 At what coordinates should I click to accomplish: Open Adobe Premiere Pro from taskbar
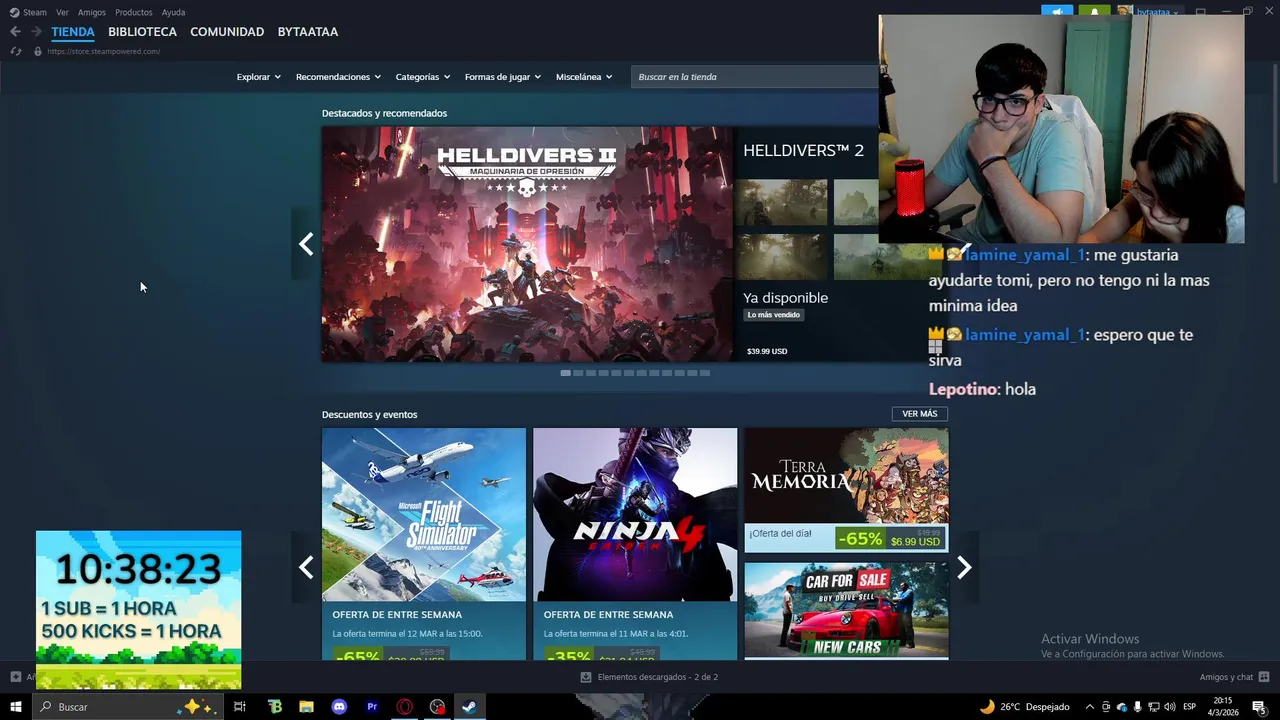(x=372, y=707)
